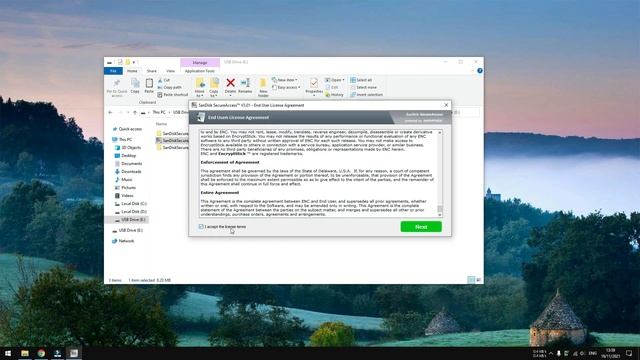This screenshot has height=360, width=640.
Task: Expand the Open dropdown in ribbon
Action: coord(335,80)
